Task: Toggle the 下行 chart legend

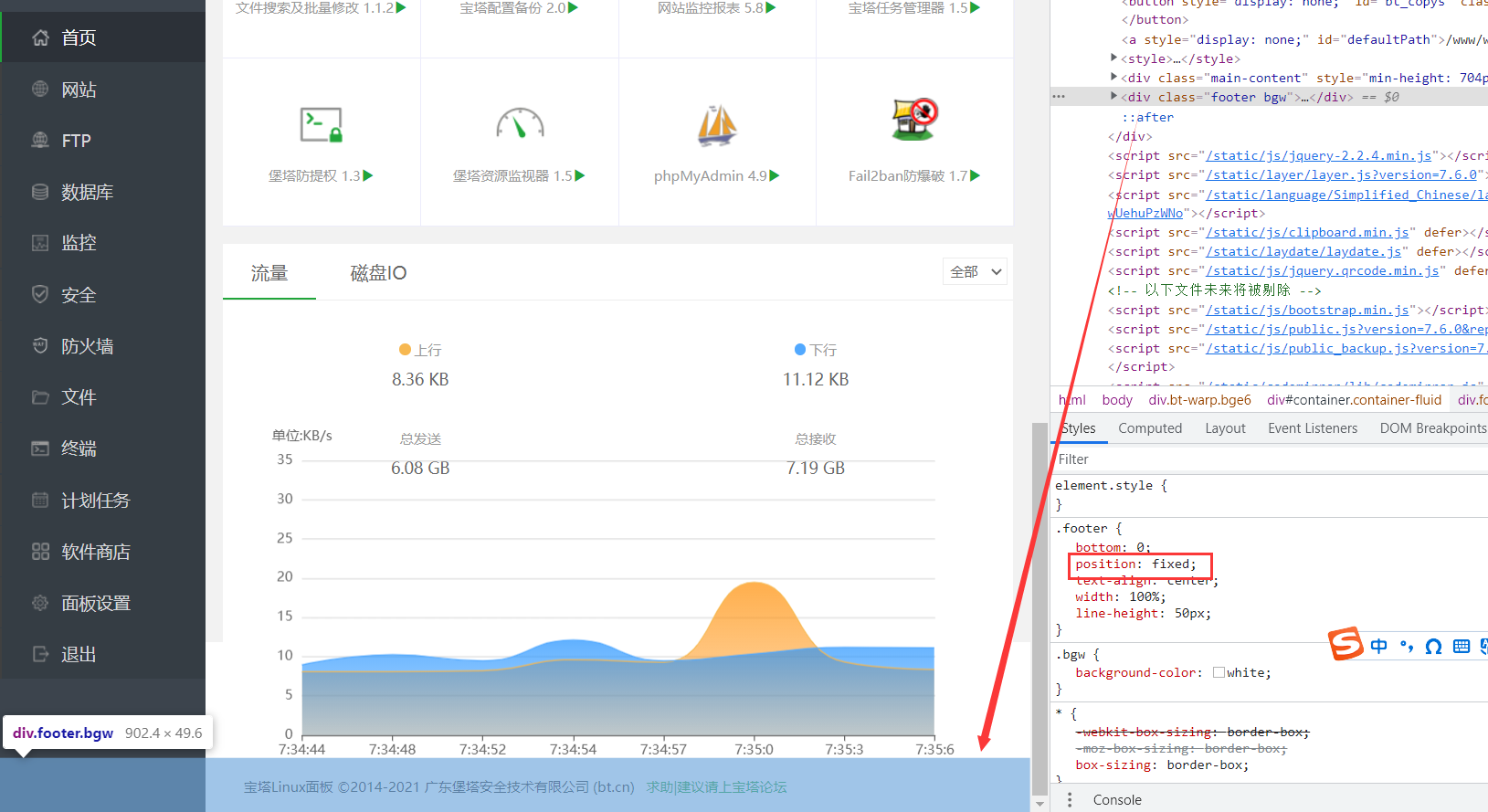Action: coord(816,350)
